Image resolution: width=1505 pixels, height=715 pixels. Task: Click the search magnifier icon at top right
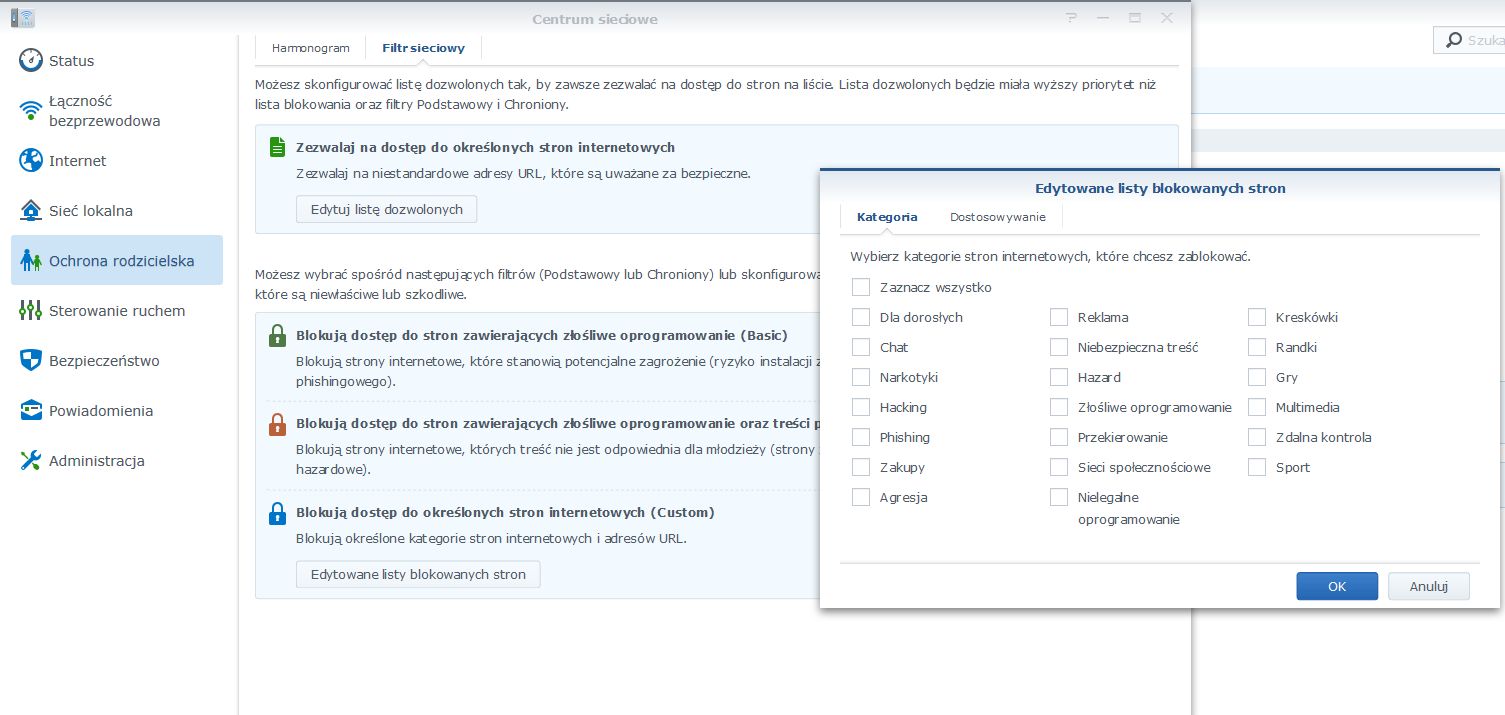coord(1452,40)
